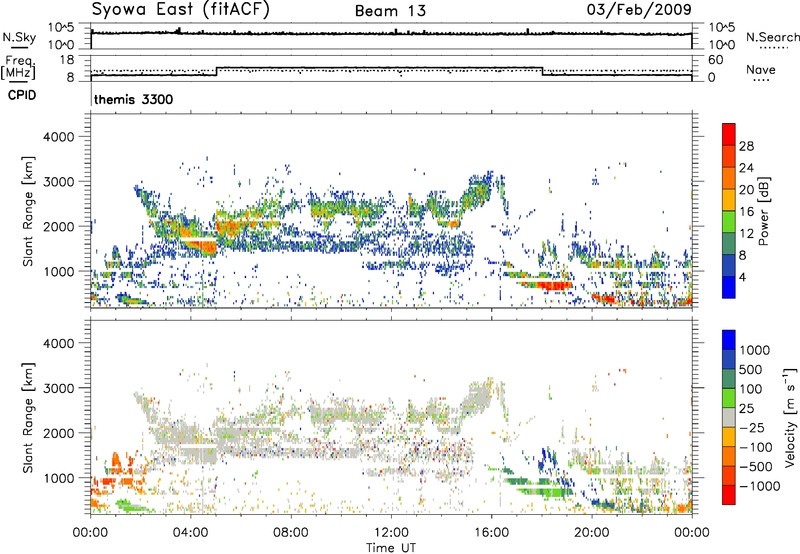Click the '-1000' tick on velocity scale
This screenshot has height=554, width=800.
coord(760,486)
